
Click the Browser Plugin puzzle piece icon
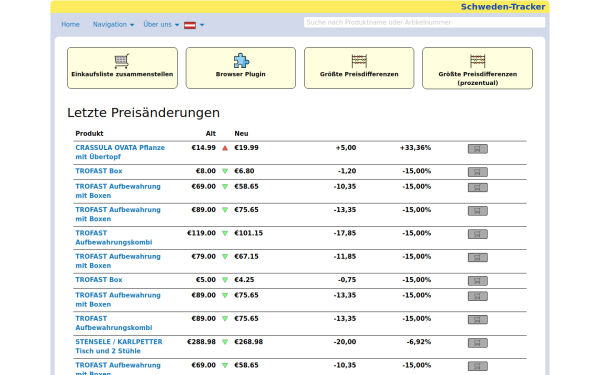[x=241, y=60]
